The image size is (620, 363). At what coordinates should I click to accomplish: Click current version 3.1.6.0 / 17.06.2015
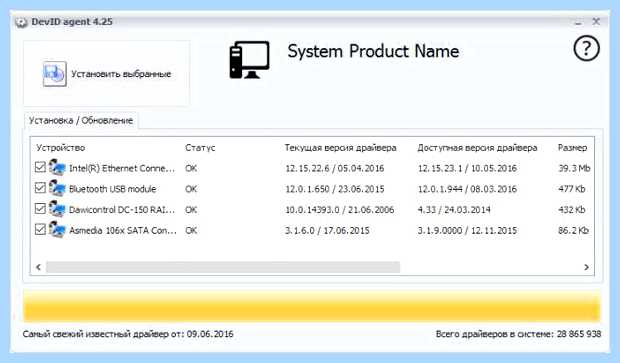[x=327, y=231]
